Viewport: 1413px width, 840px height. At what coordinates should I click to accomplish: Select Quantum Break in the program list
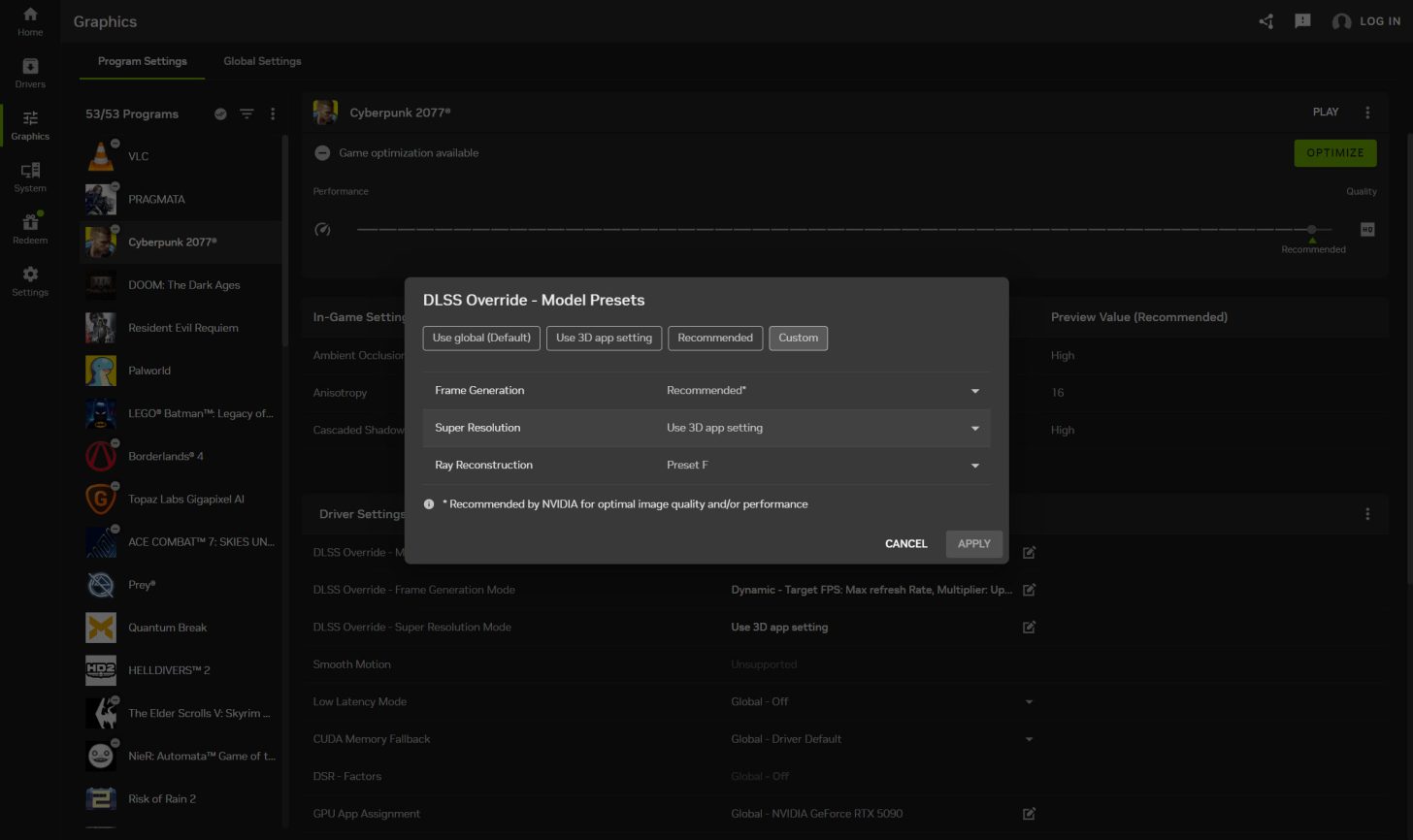tap(181, 628)
